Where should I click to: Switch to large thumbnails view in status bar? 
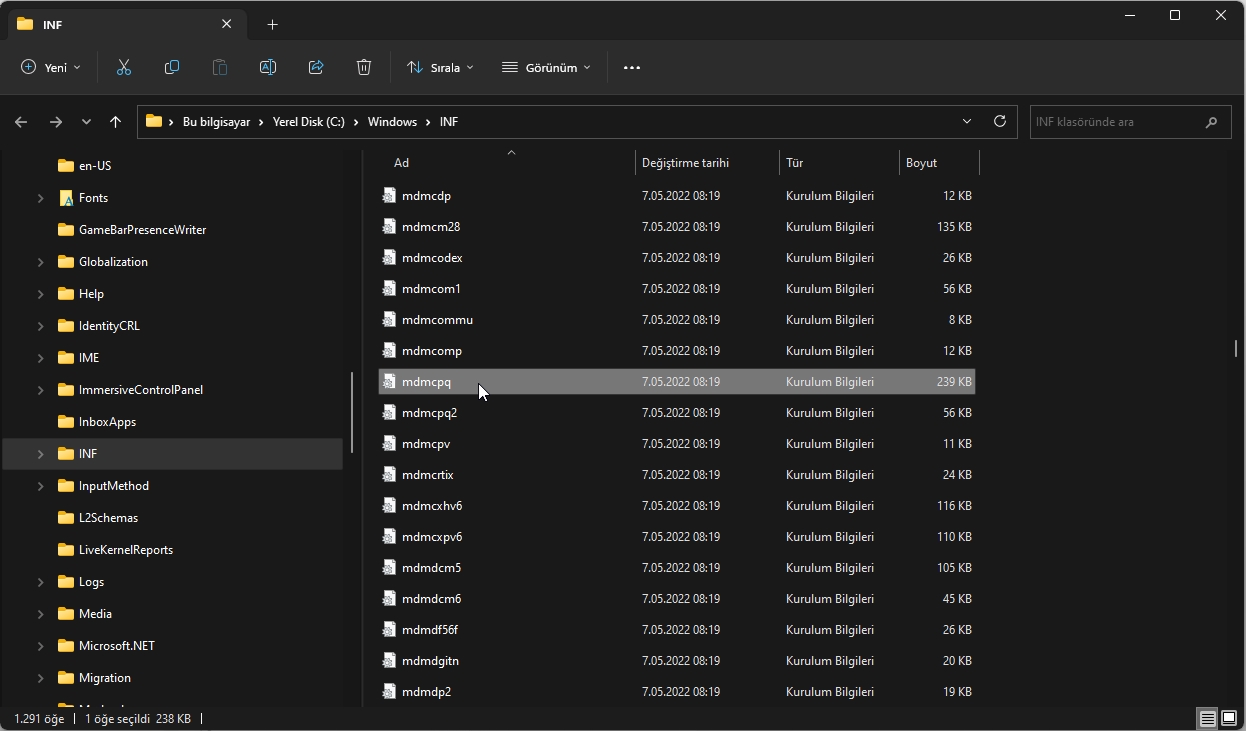(1228, 719)
